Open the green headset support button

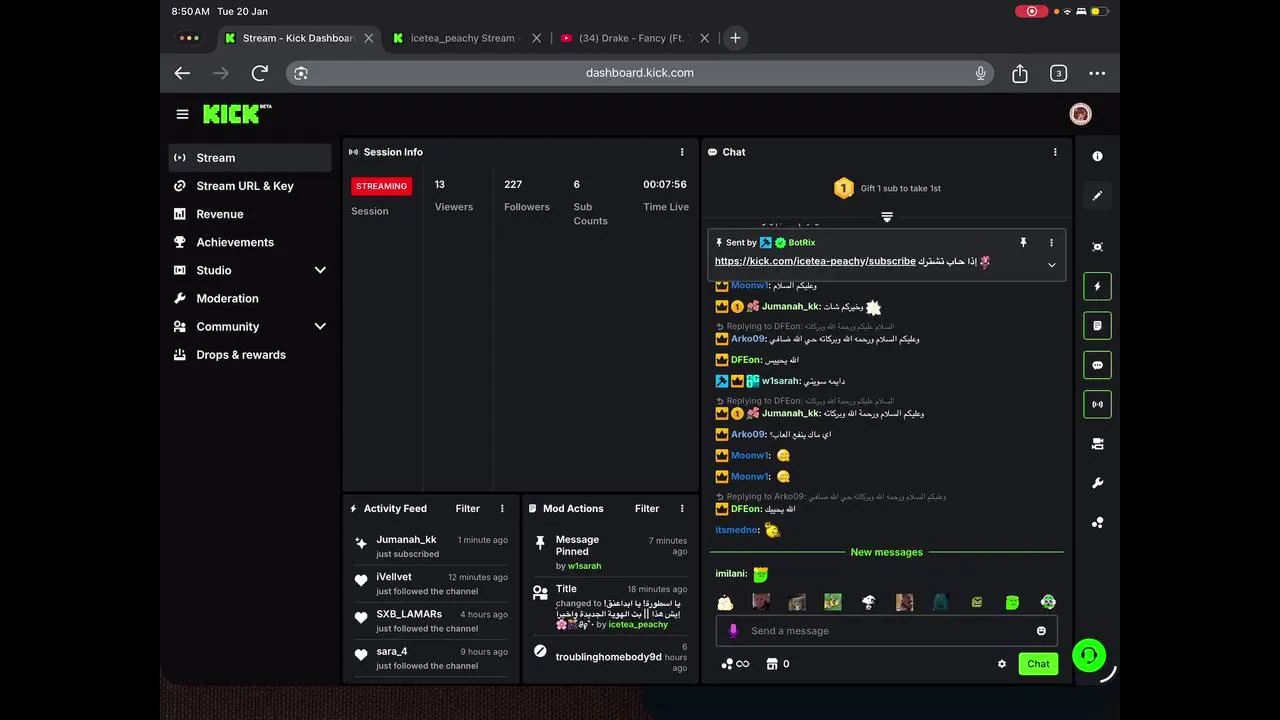[x=1089, y=656]
